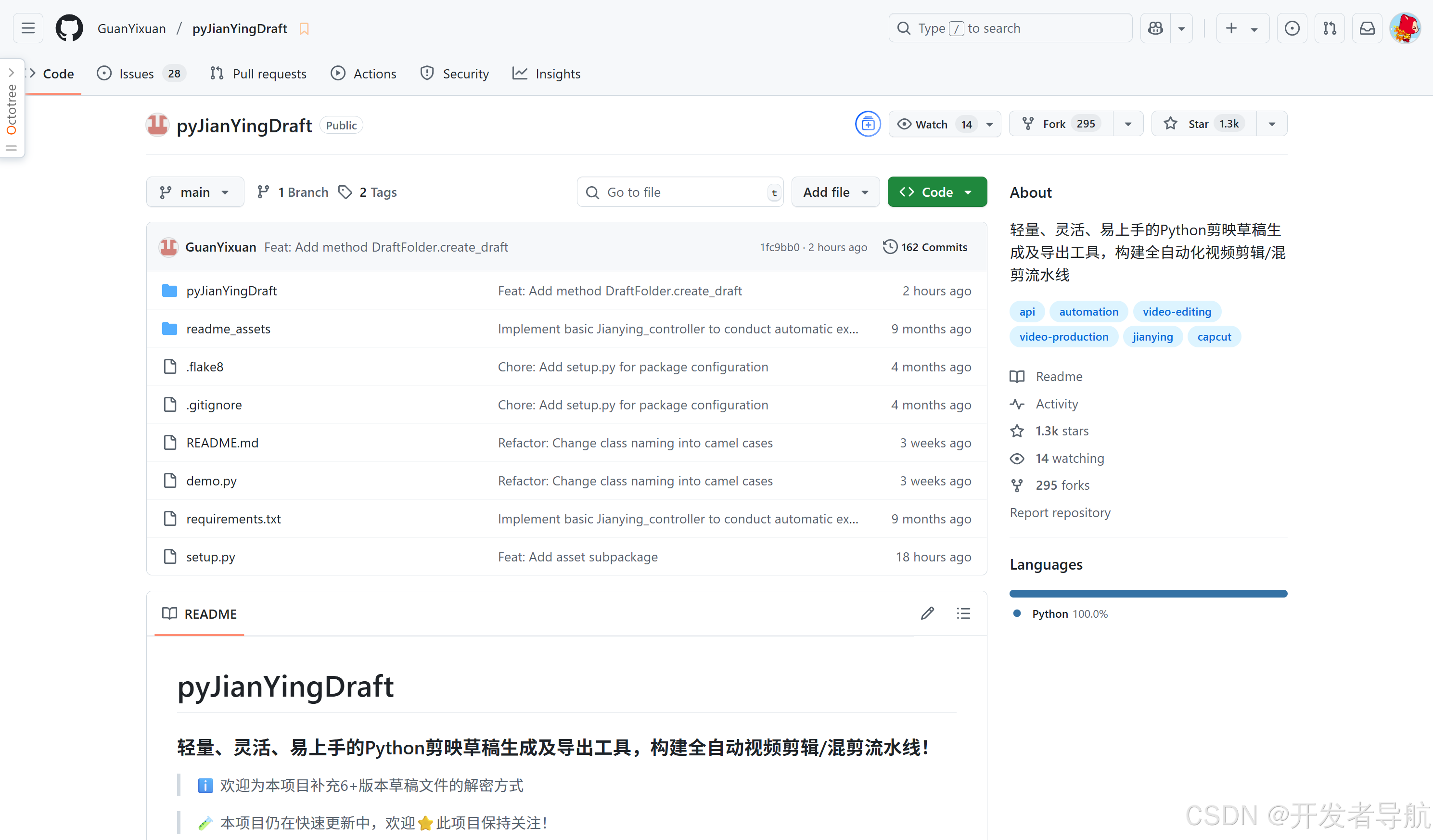The image size is (1433, 840).
Task: View 14 watching link
Action: pyautogui.click(x=1058, y=459)
